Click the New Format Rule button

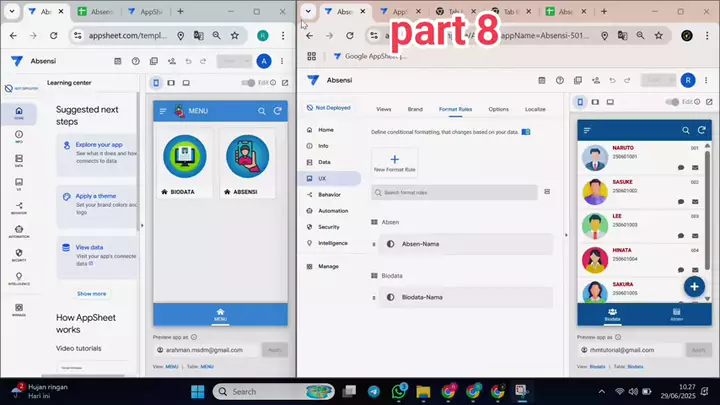(394, 162)
